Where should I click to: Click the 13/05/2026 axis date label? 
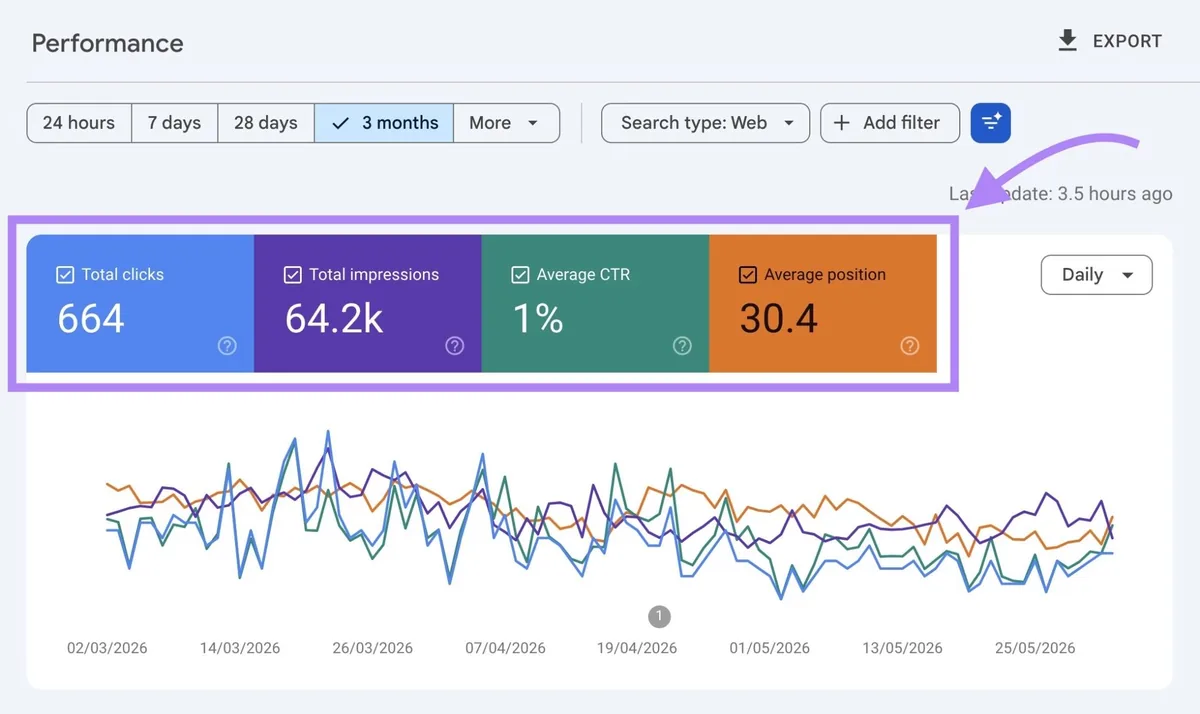[x=903, y=648]
